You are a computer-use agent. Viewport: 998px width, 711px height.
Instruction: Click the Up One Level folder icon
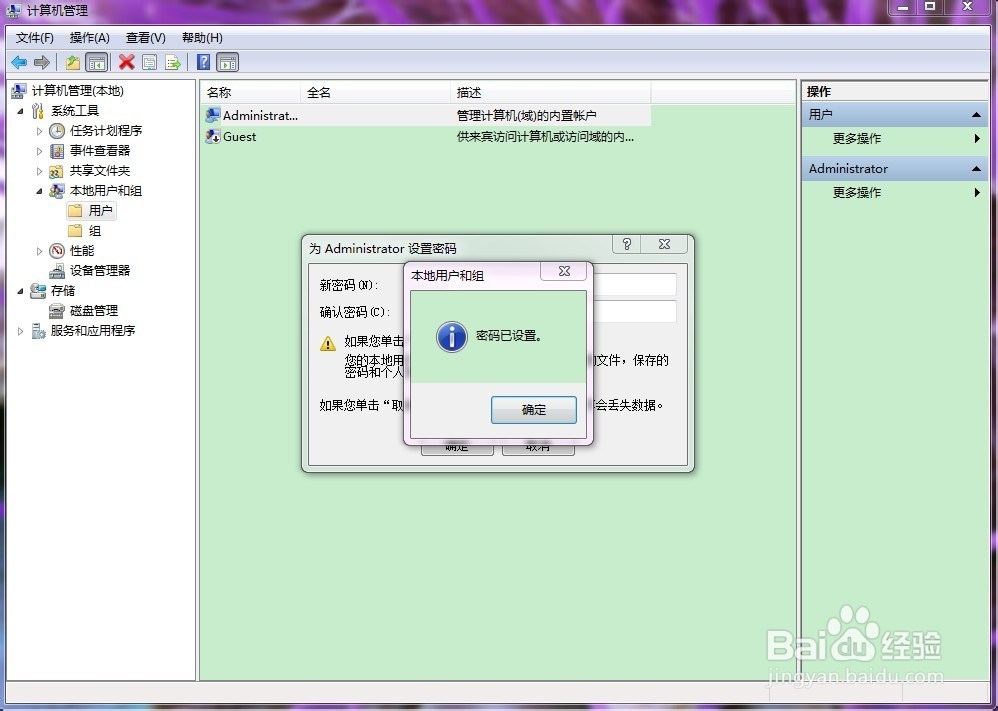[73, 62]
